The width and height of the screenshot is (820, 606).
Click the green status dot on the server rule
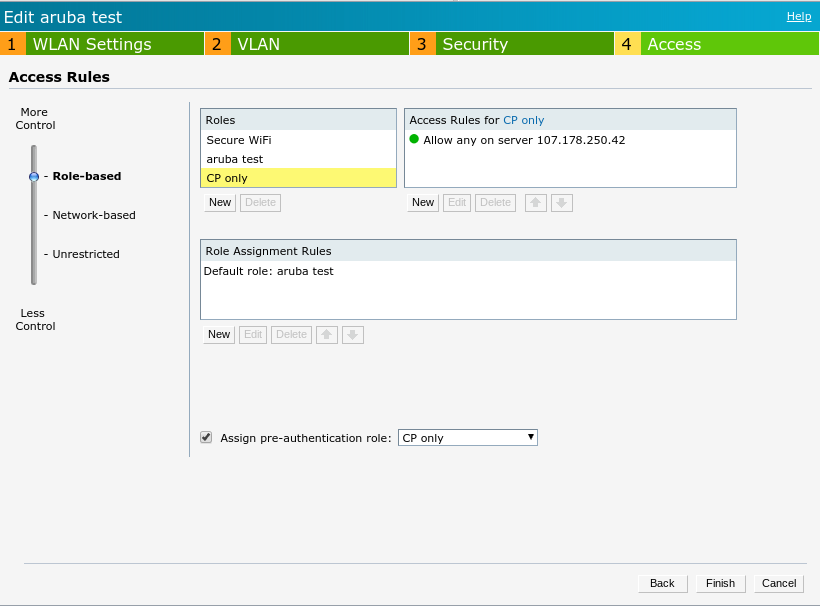tap(413, 141)
